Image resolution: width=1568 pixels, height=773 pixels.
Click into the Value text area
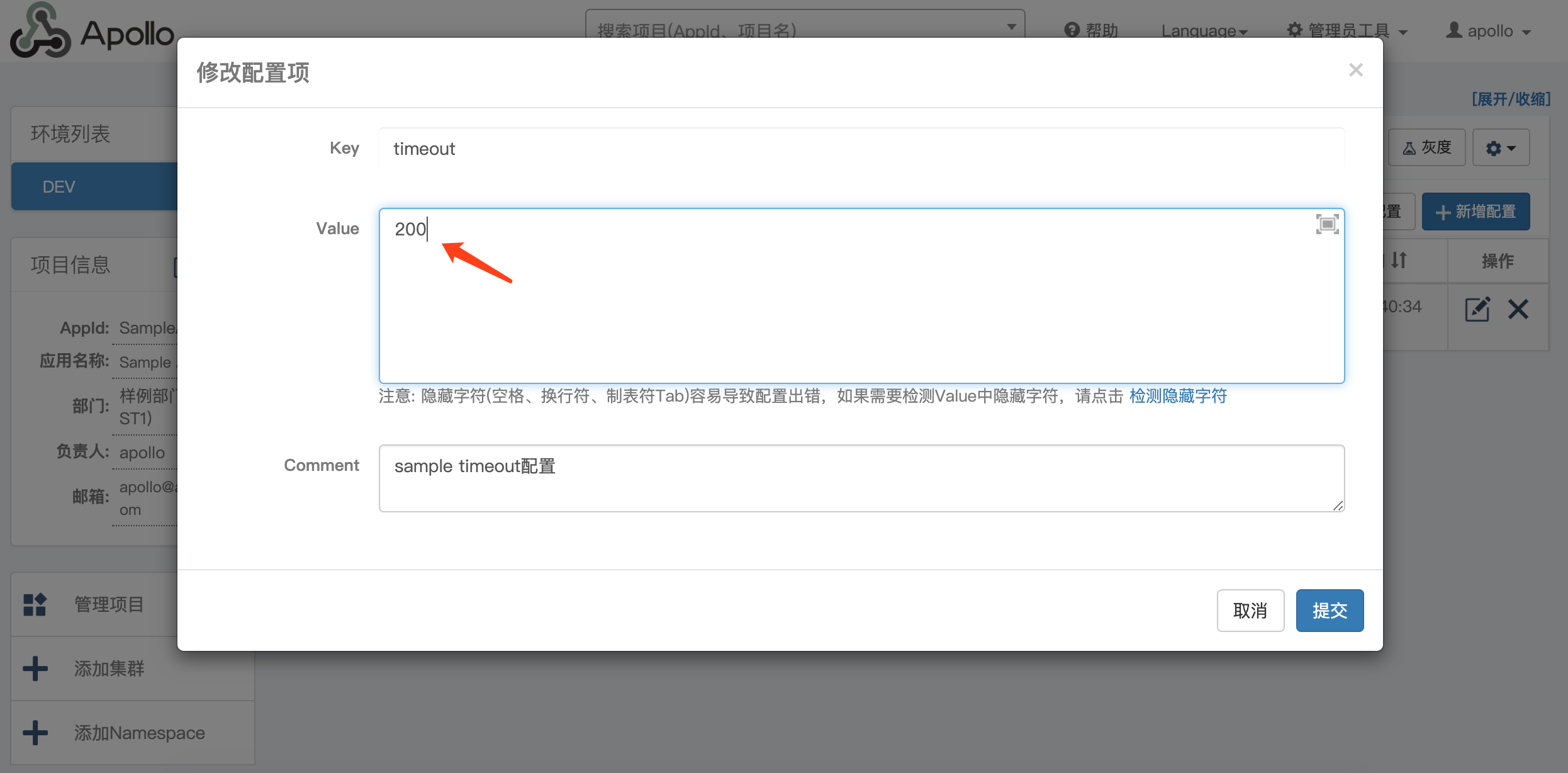click(861, 296)
